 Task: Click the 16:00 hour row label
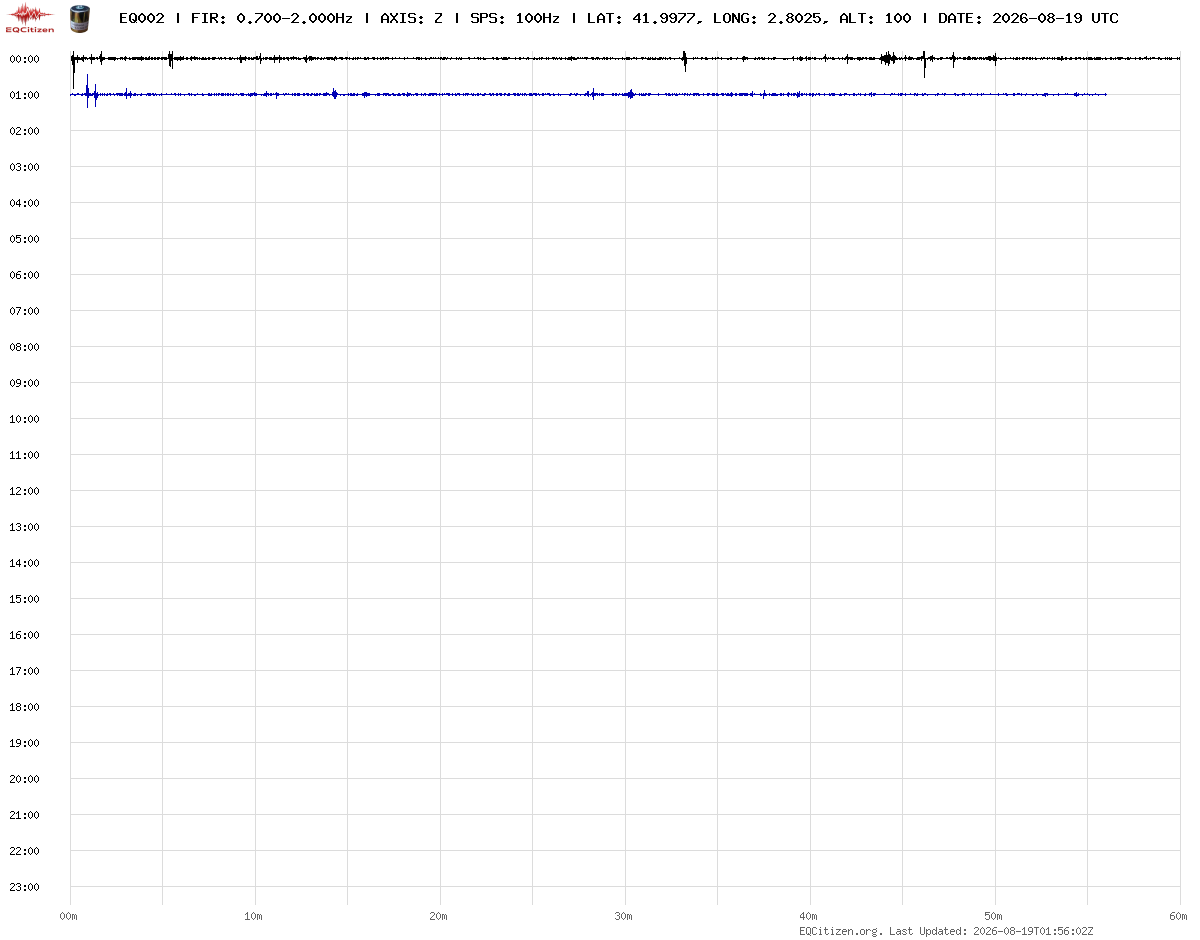(x=23, y=635)
